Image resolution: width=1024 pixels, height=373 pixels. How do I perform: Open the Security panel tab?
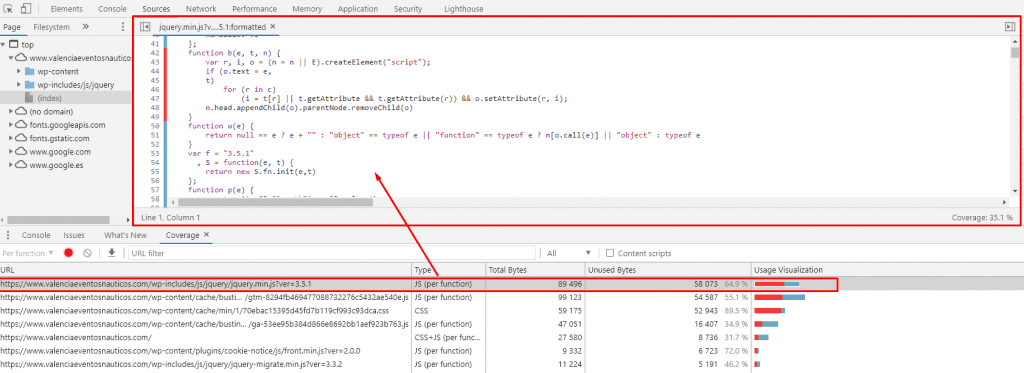pyautogui.click(x=408, y=9)
